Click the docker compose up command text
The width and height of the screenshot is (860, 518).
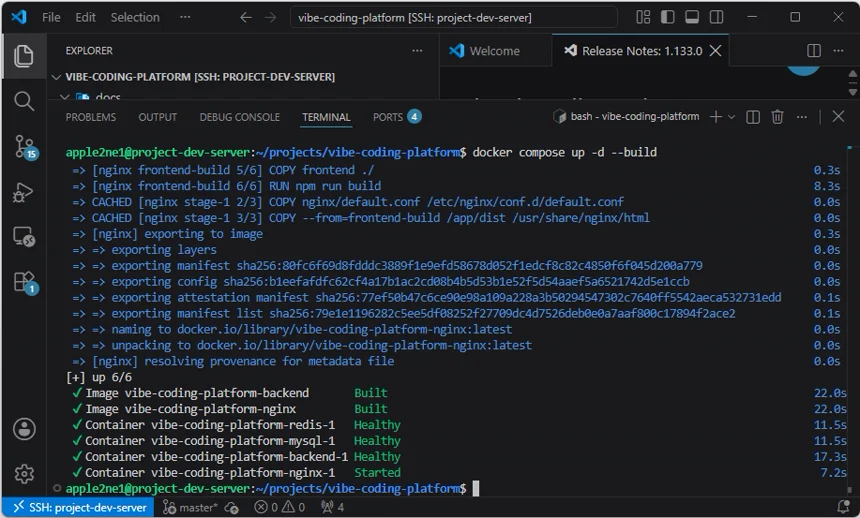(x=564, y=152)
